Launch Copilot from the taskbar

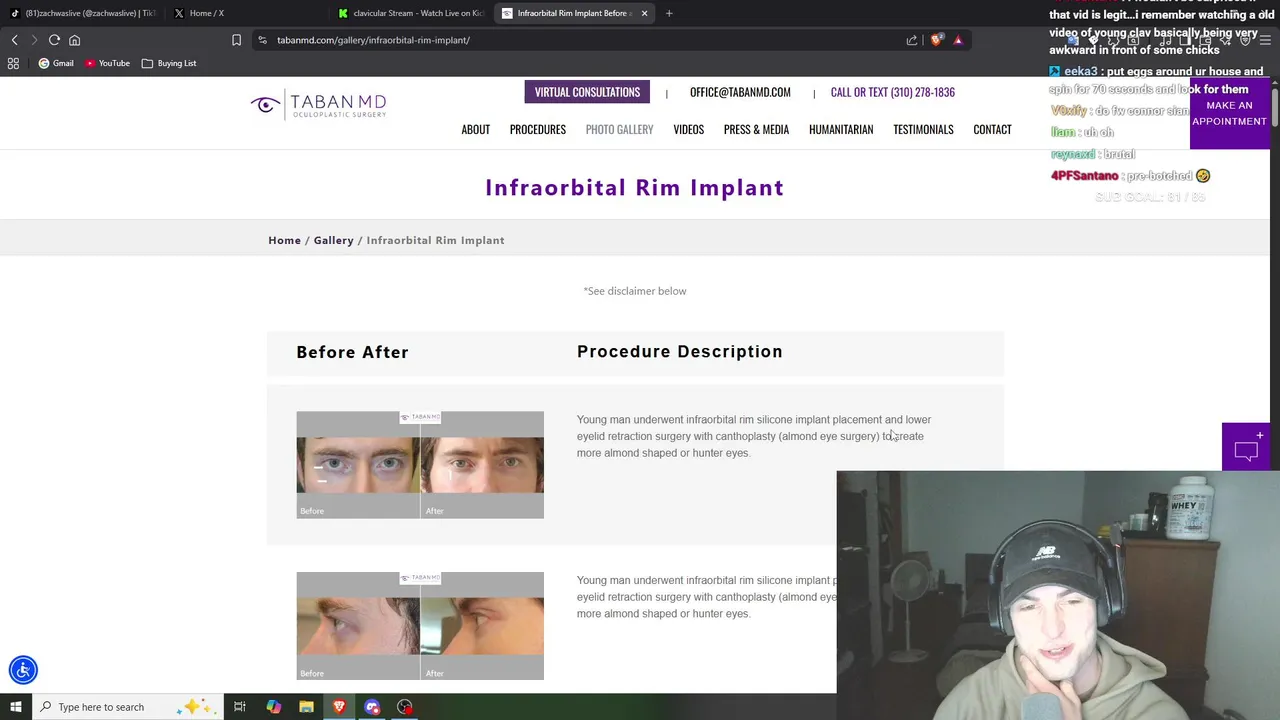point(273,707)
